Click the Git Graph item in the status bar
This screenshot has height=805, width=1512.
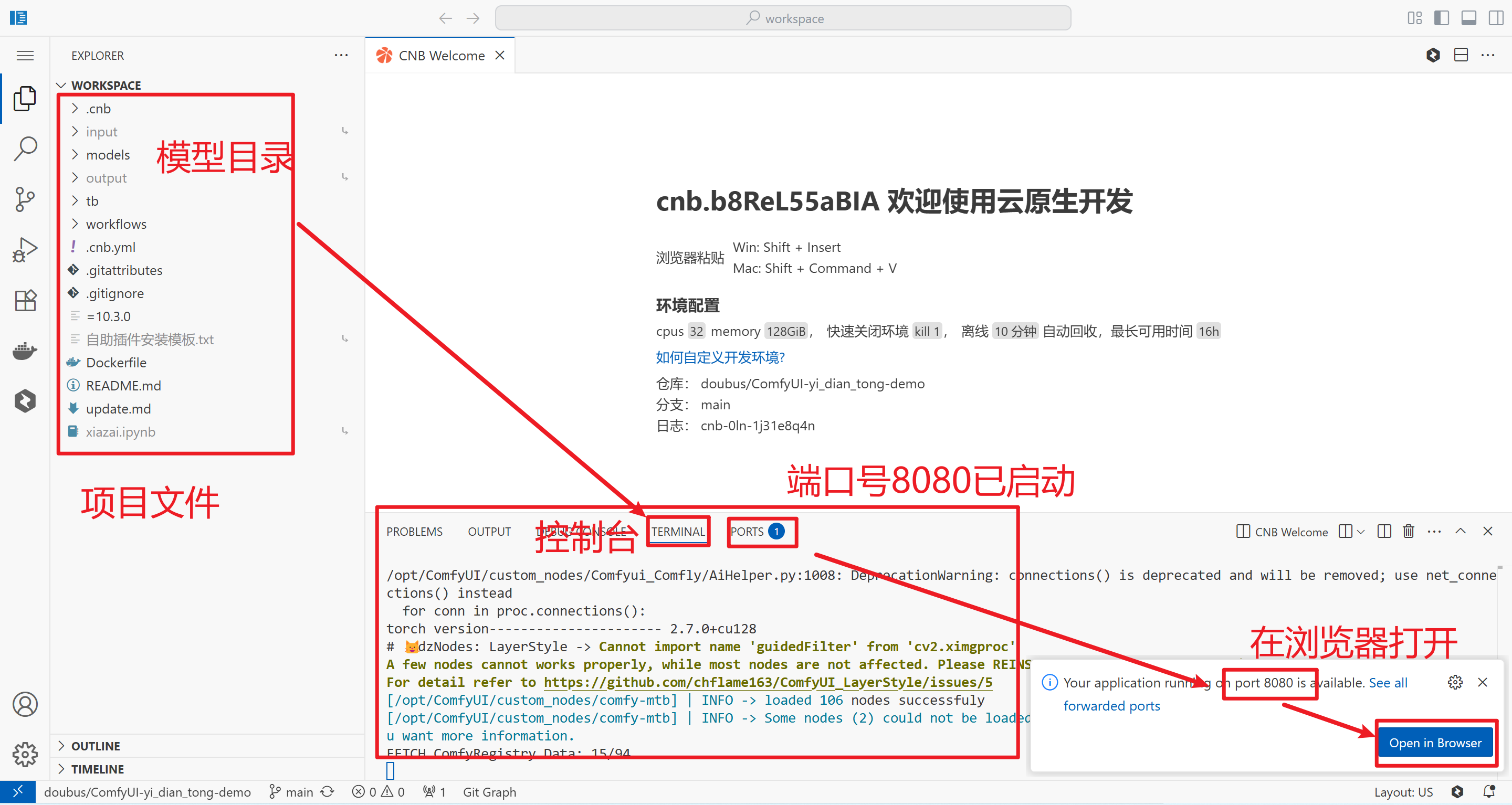pos(490,791)
